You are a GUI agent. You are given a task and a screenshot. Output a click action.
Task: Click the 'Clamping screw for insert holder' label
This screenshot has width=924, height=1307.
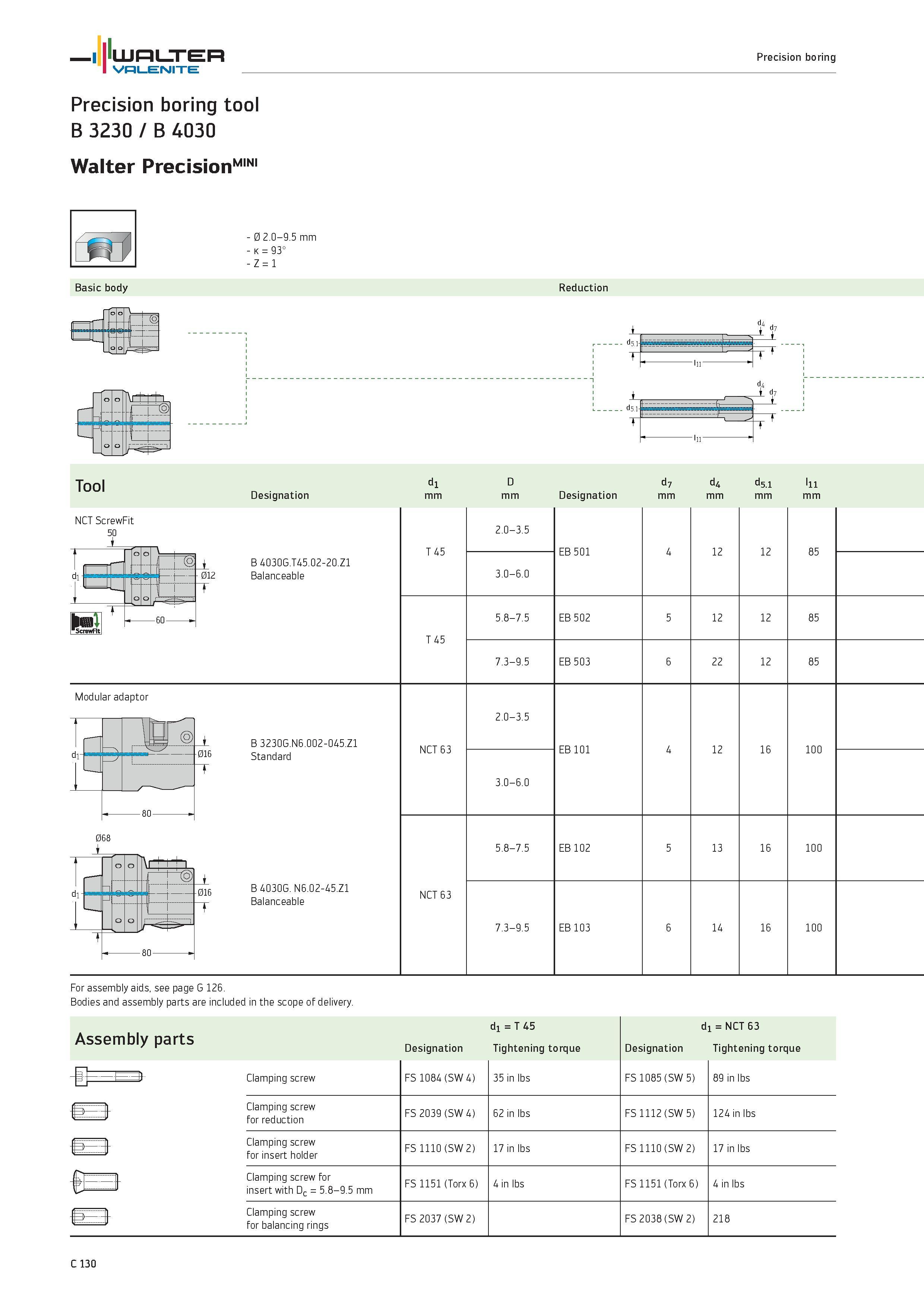pyautogui.click(x=282, y=1148)
